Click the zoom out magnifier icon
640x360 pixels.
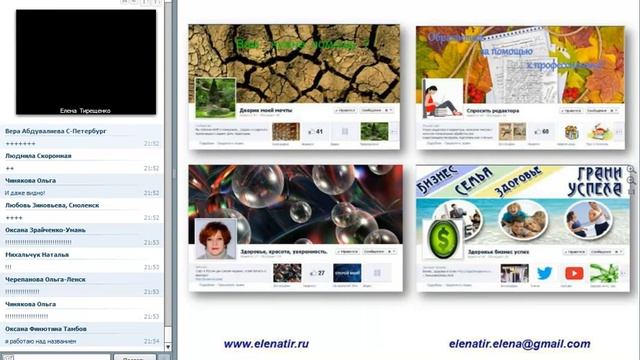pyautogui.click(x=631, y=180)
